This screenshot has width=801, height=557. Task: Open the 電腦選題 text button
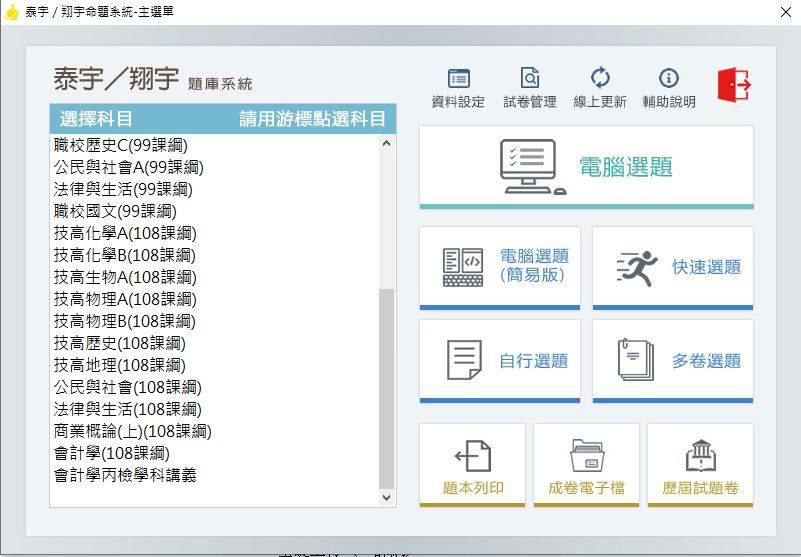coord(626,167)
